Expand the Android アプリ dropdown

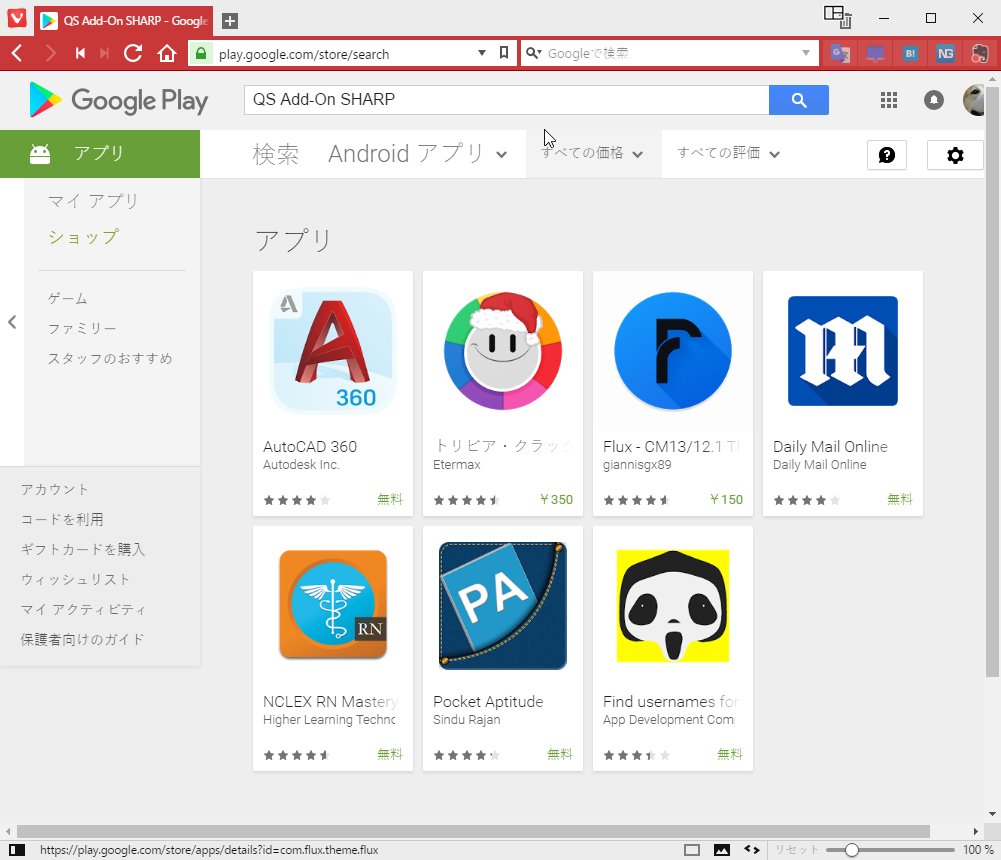[x=418, y=154]
